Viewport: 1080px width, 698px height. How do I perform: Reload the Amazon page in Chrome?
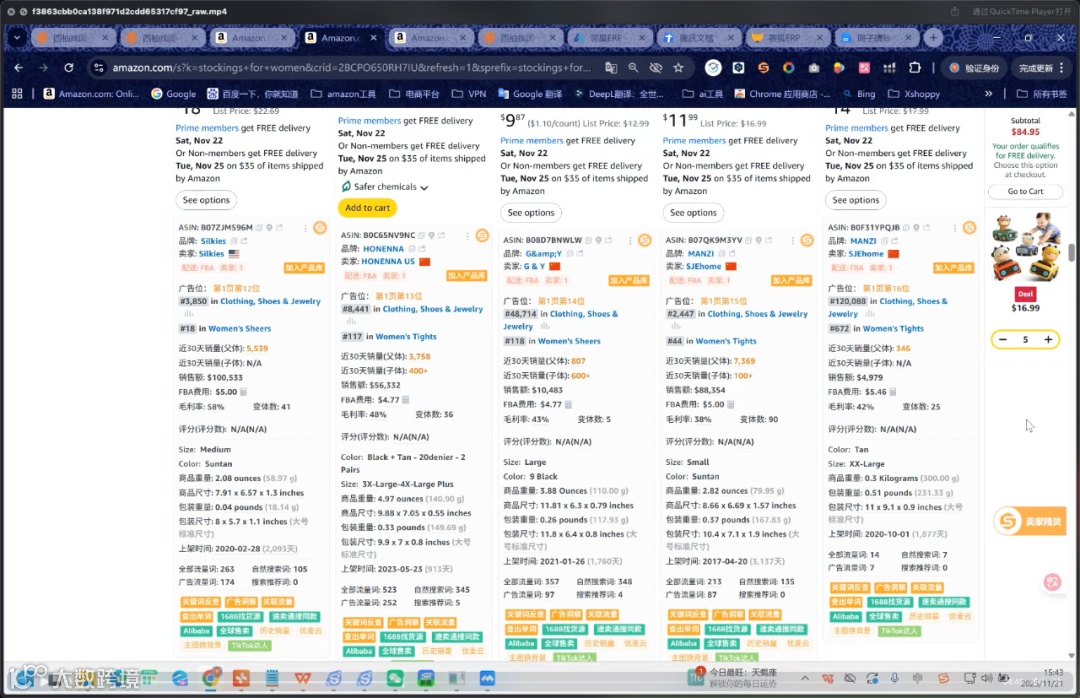pyautogui.click(x=69, y=68)
